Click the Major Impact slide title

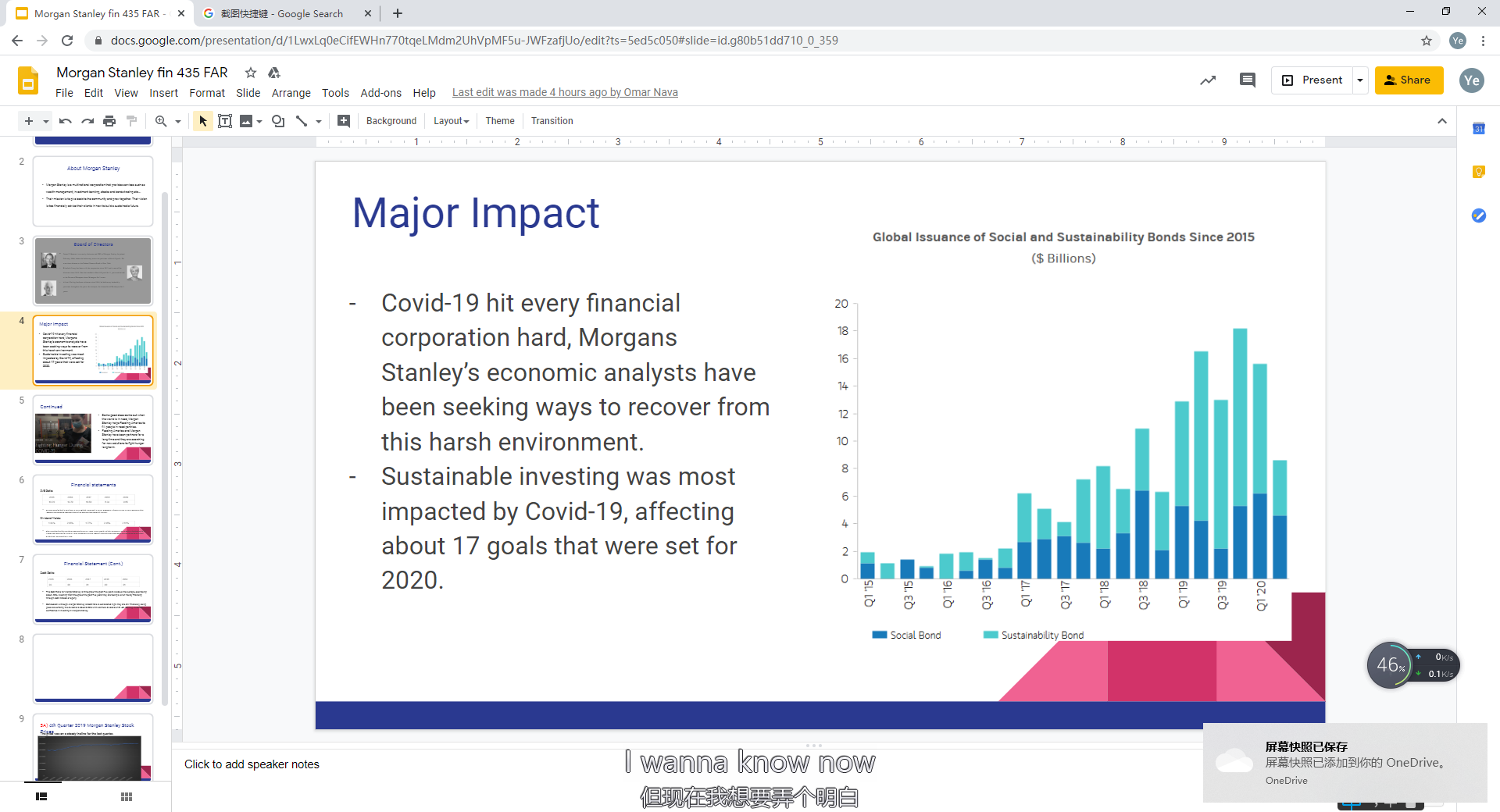tap(476, 213)
